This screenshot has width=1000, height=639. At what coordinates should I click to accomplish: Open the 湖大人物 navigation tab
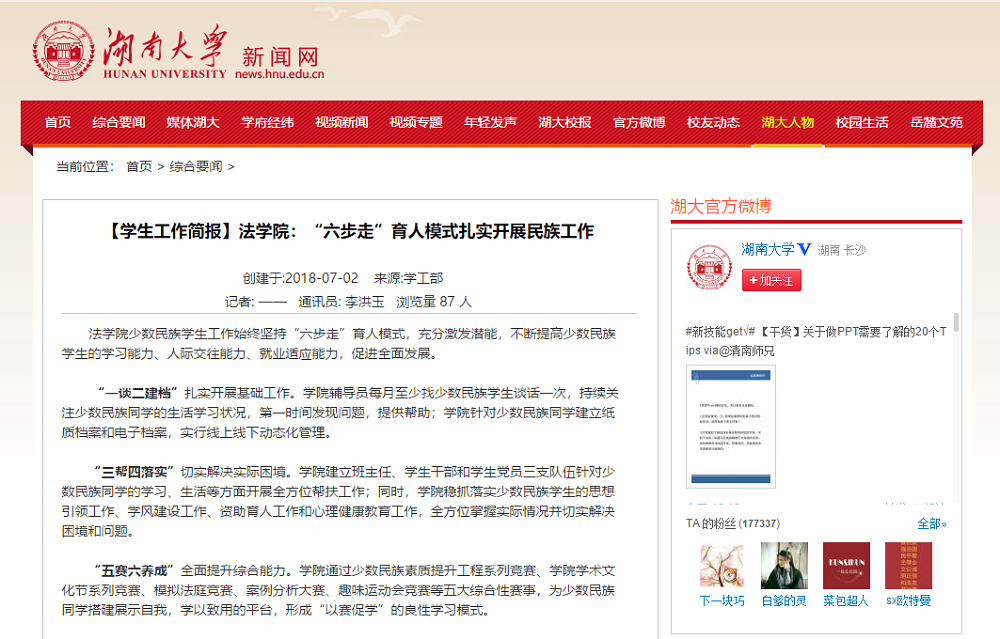pyautogui.click(x=787, y=122)
